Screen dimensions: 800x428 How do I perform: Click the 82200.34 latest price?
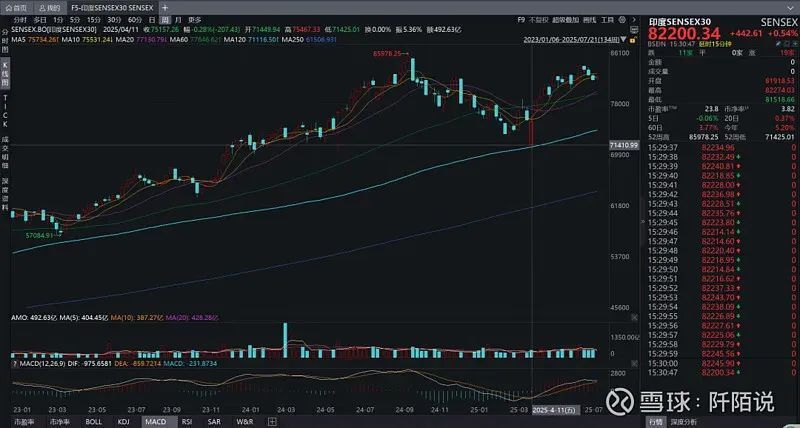[x=684, y=34]
